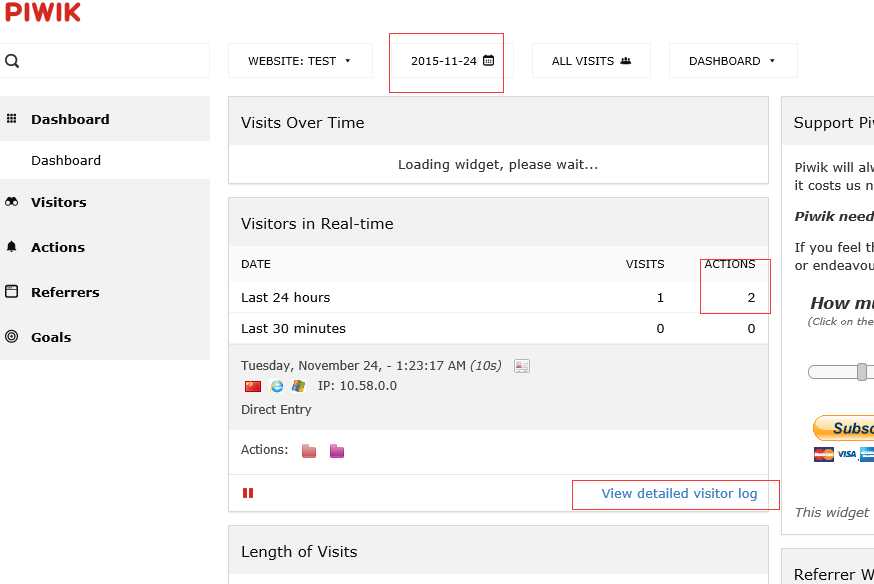
Task: Click the China country flag icon
Action: click(253, 386)
